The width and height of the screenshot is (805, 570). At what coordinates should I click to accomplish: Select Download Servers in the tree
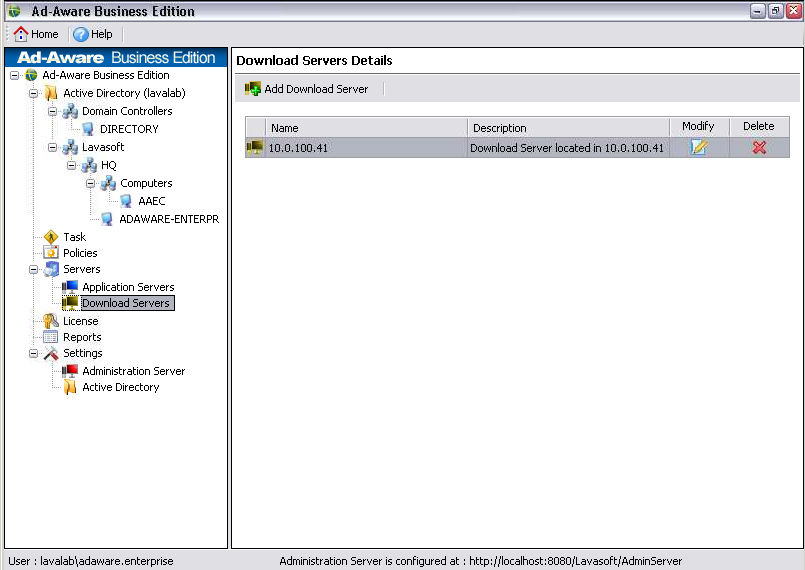point(126,303)
